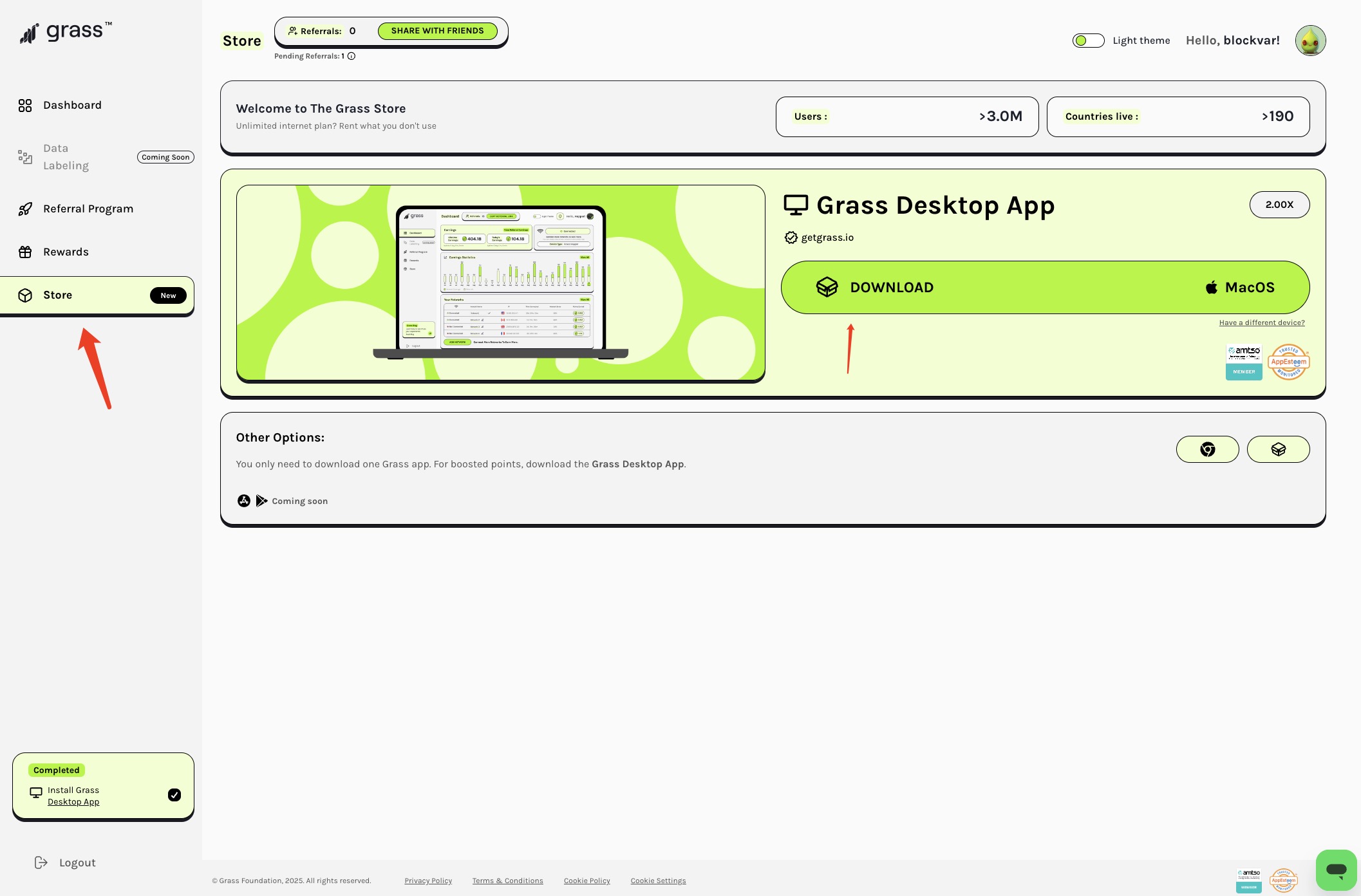Click the AMTSO member badge in app card
The width and height of the screenshot is (1361, 896).
(x=1244, y=362)
